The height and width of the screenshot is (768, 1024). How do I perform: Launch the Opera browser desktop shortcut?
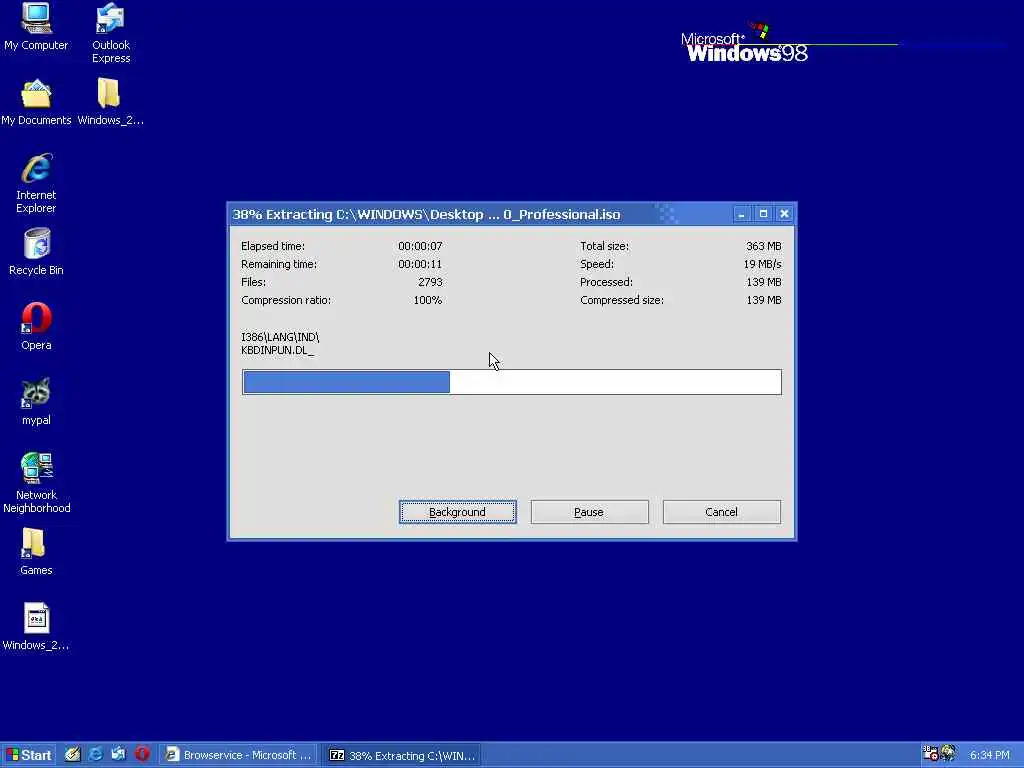pos(36,326)
